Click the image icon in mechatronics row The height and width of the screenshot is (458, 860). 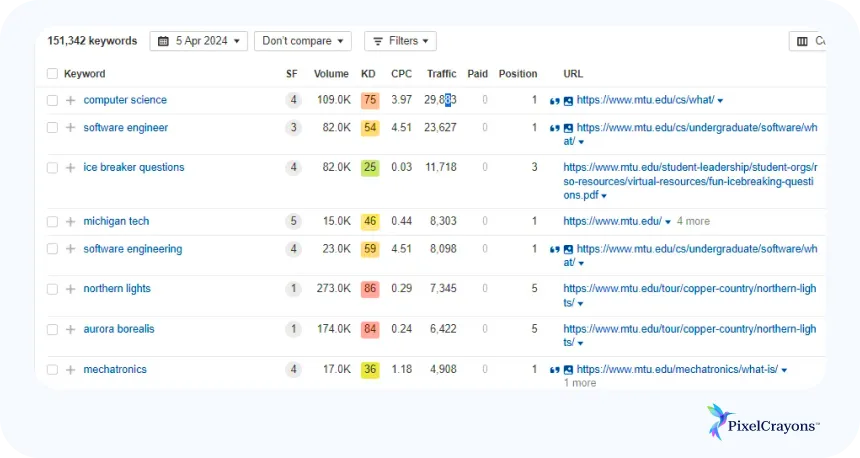point(568,370)
